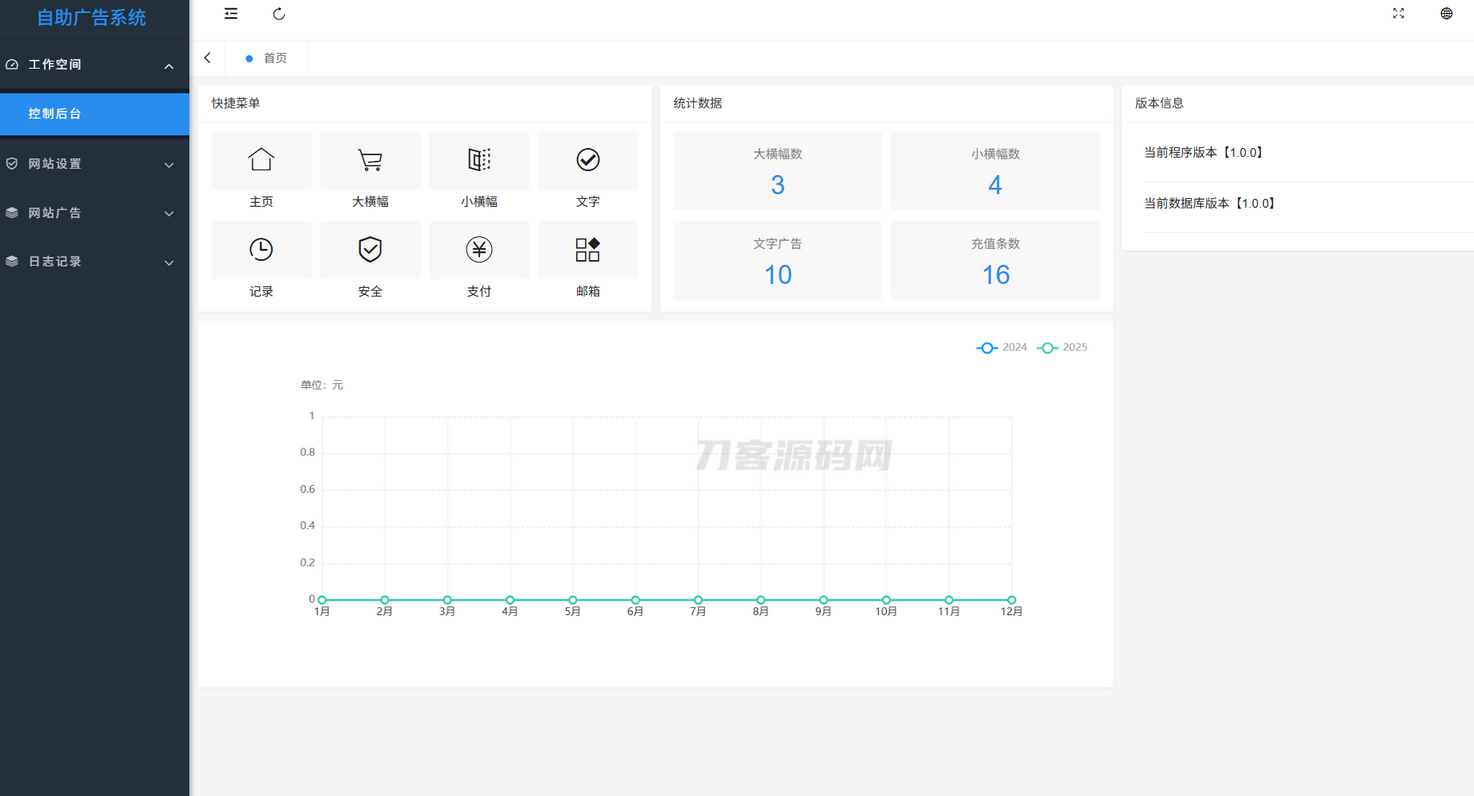Open the 大横幅 shopping cart shortcut
The width and height of the screenshot is (1474, 796).
370,160
